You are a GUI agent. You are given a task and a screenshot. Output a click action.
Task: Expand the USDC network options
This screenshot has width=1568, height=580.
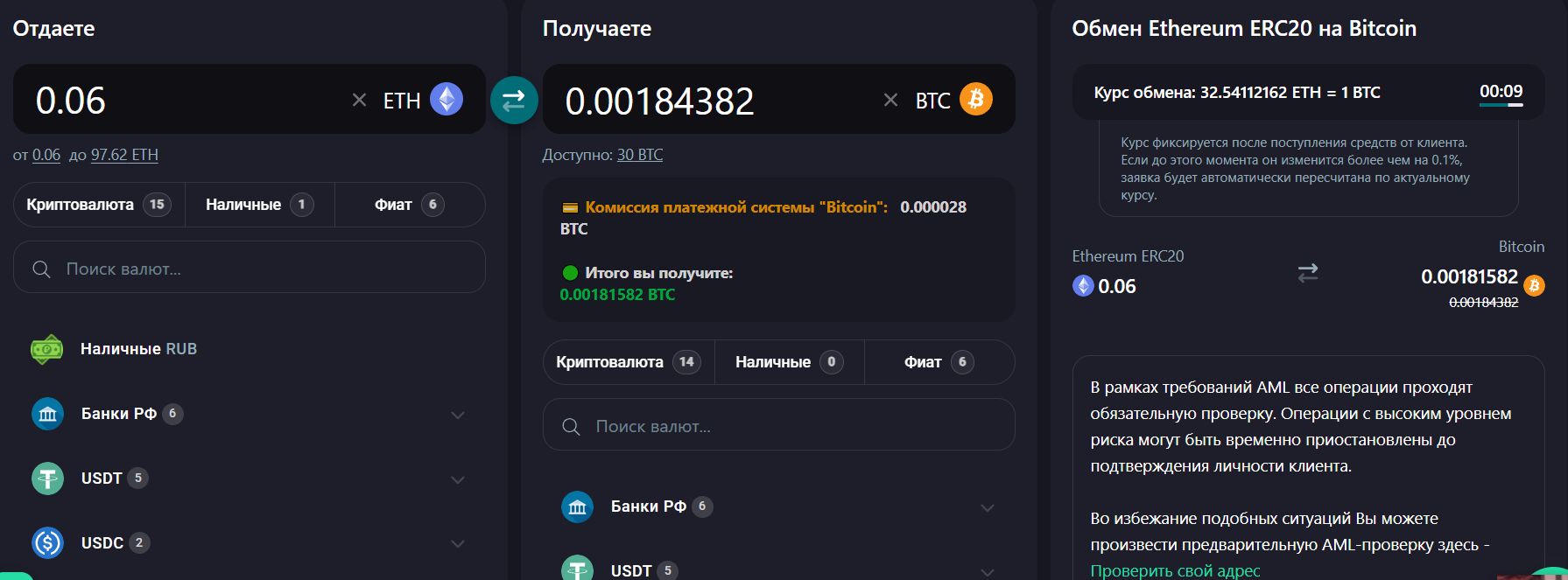point(458,543)
